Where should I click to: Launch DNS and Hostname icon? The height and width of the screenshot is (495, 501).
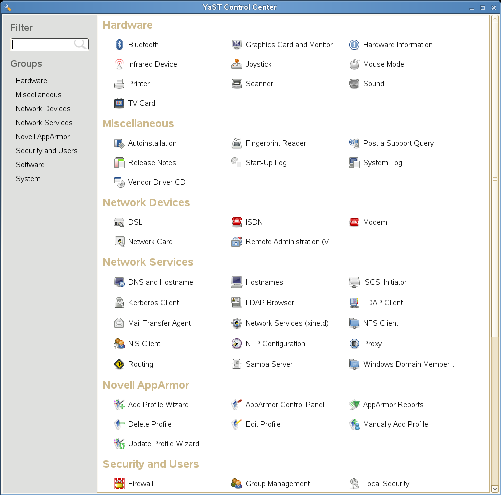tap(119, 282)
